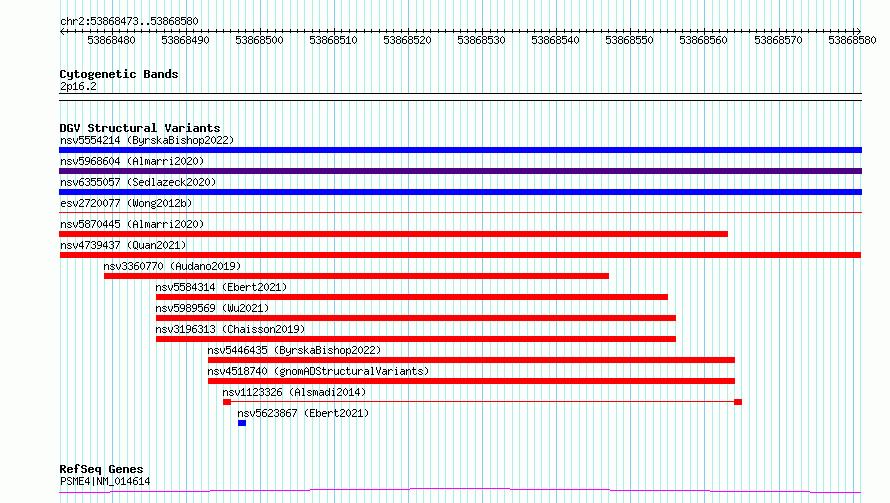The height and width of the screenshot is (503, 890).
Task: Click the nsv4518740 (gnomADStructuralVariants) label
Action: (x=318, y=371)
